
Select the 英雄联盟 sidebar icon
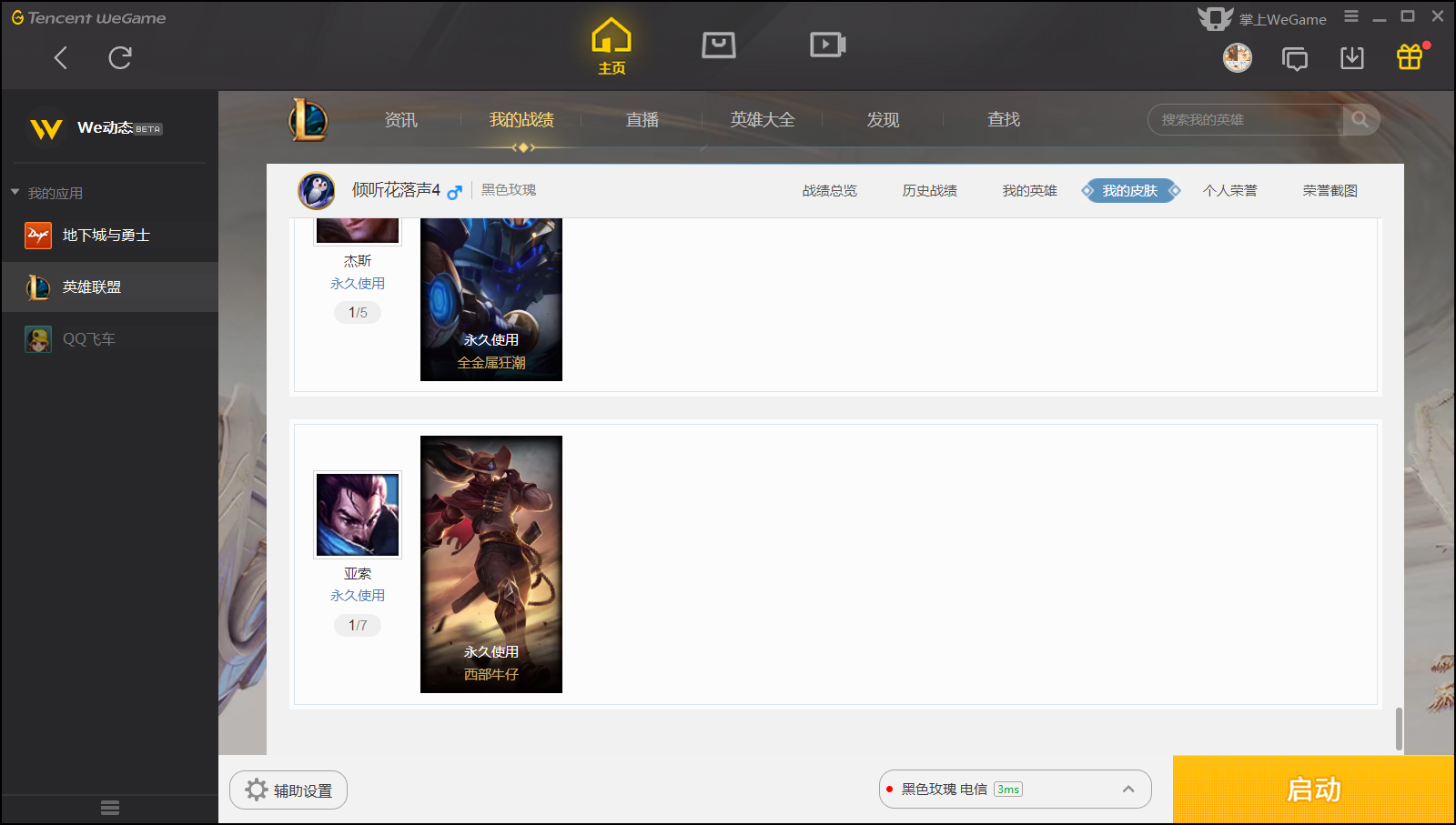pos(38,287)
